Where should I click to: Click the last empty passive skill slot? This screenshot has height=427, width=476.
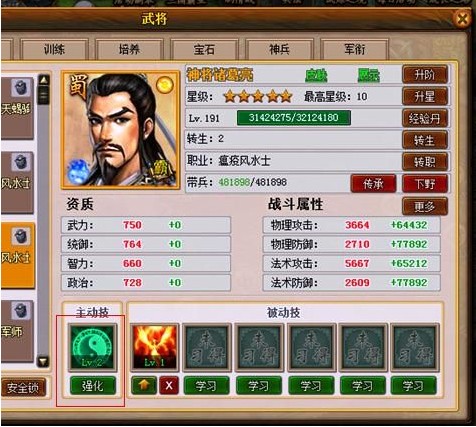pos(415,347)
